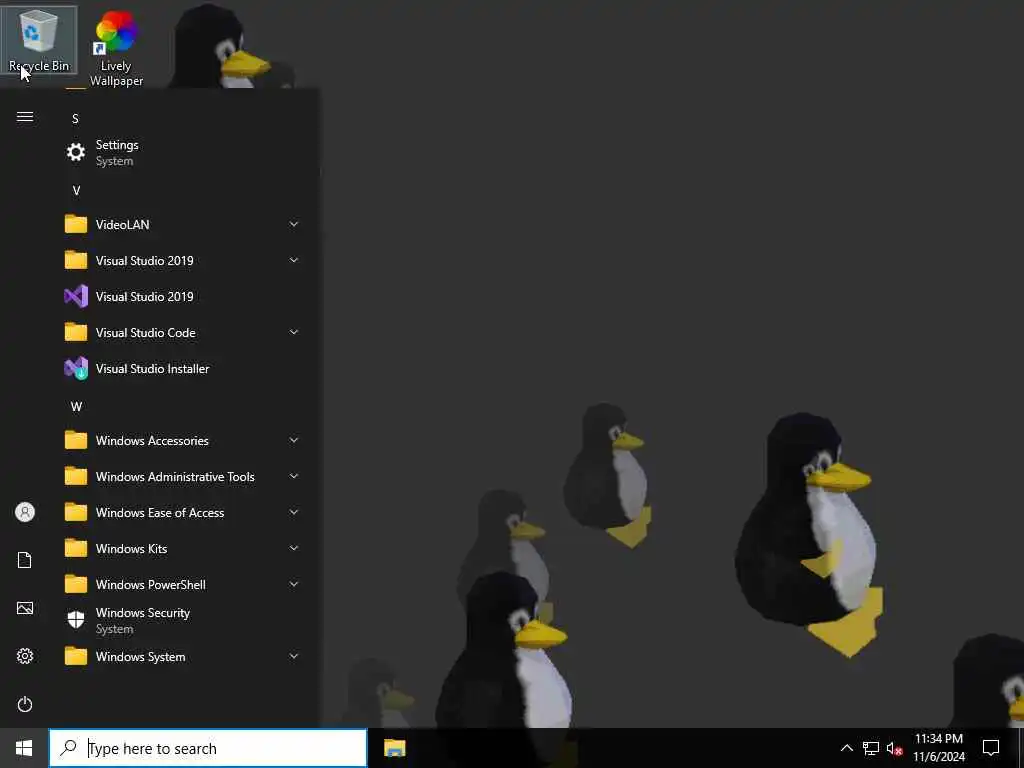Screen dimensions: 1024x768
Task: Click the muted speaker volume icon
Action: click(895, 748)
